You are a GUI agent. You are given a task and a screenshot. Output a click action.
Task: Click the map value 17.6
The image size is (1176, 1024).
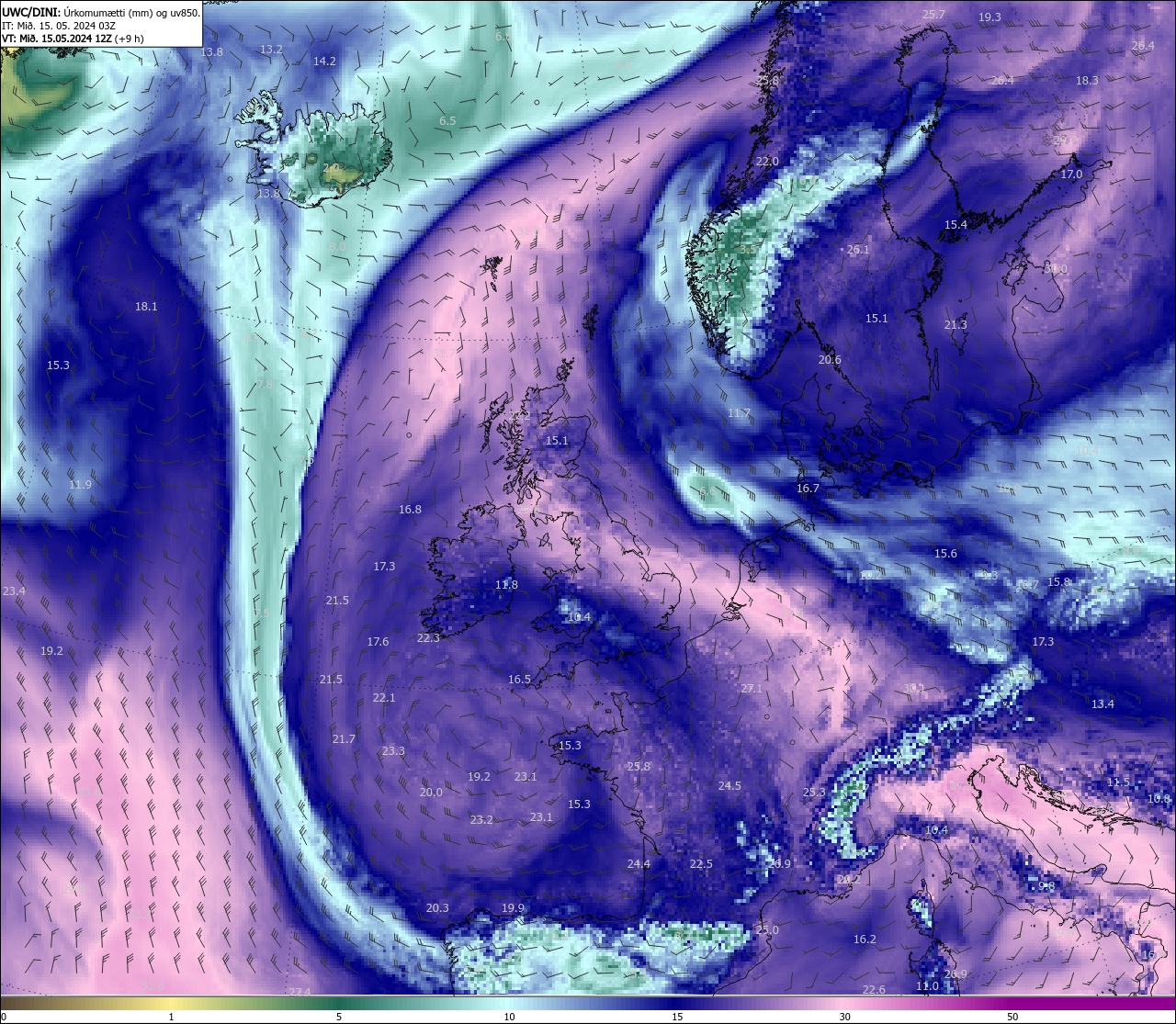378,642
